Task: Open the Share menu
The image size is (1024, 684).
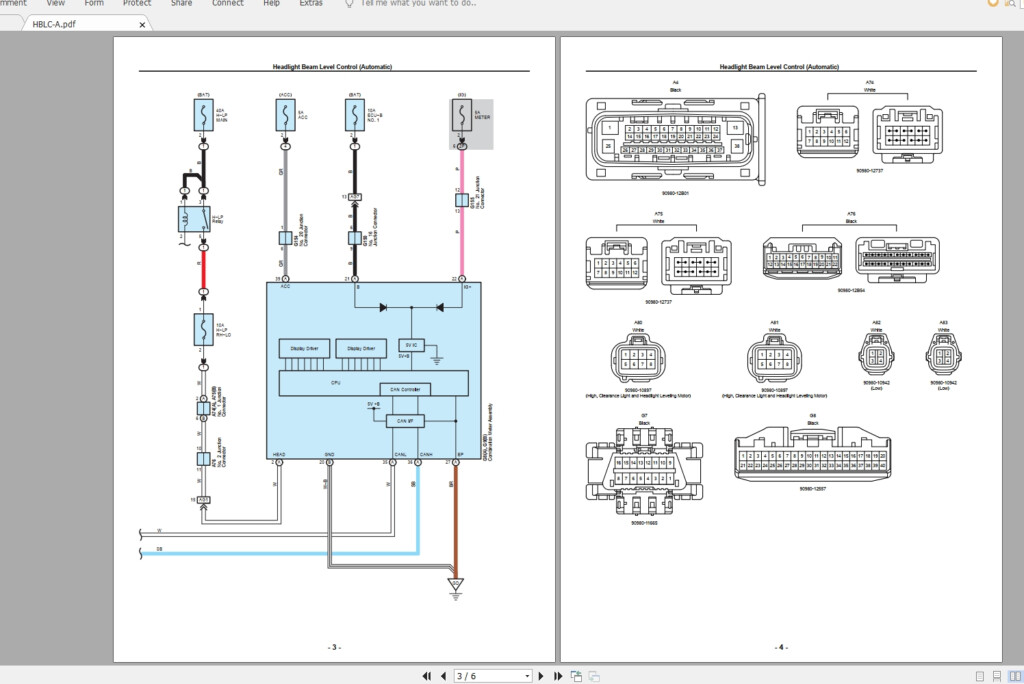Action: coord(182,3)
